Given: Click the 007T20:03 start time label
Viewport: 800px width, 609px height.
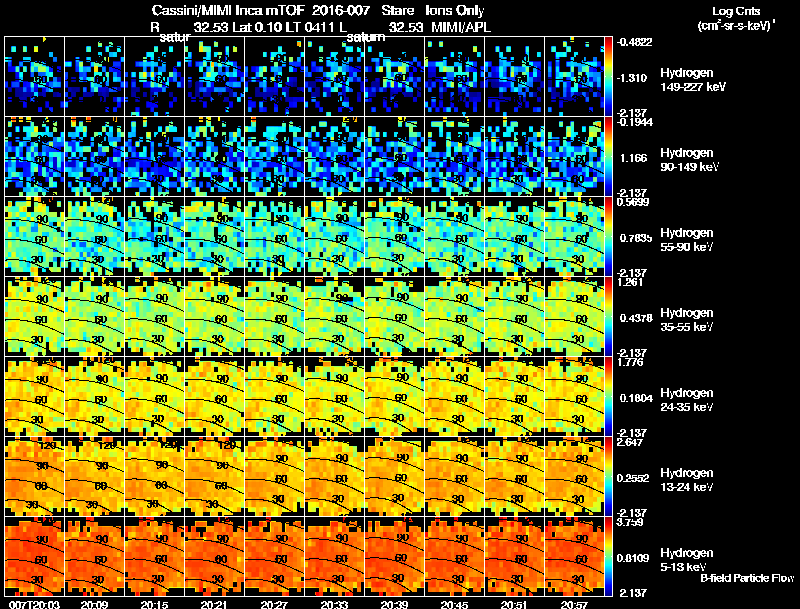Looking at the screenshot, I should pyautogui.click(x=35, y=604).
